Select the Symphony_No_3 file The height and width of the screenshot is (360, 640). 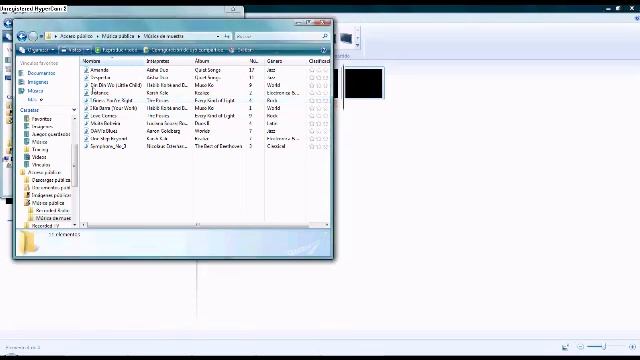tap(108, 146)
